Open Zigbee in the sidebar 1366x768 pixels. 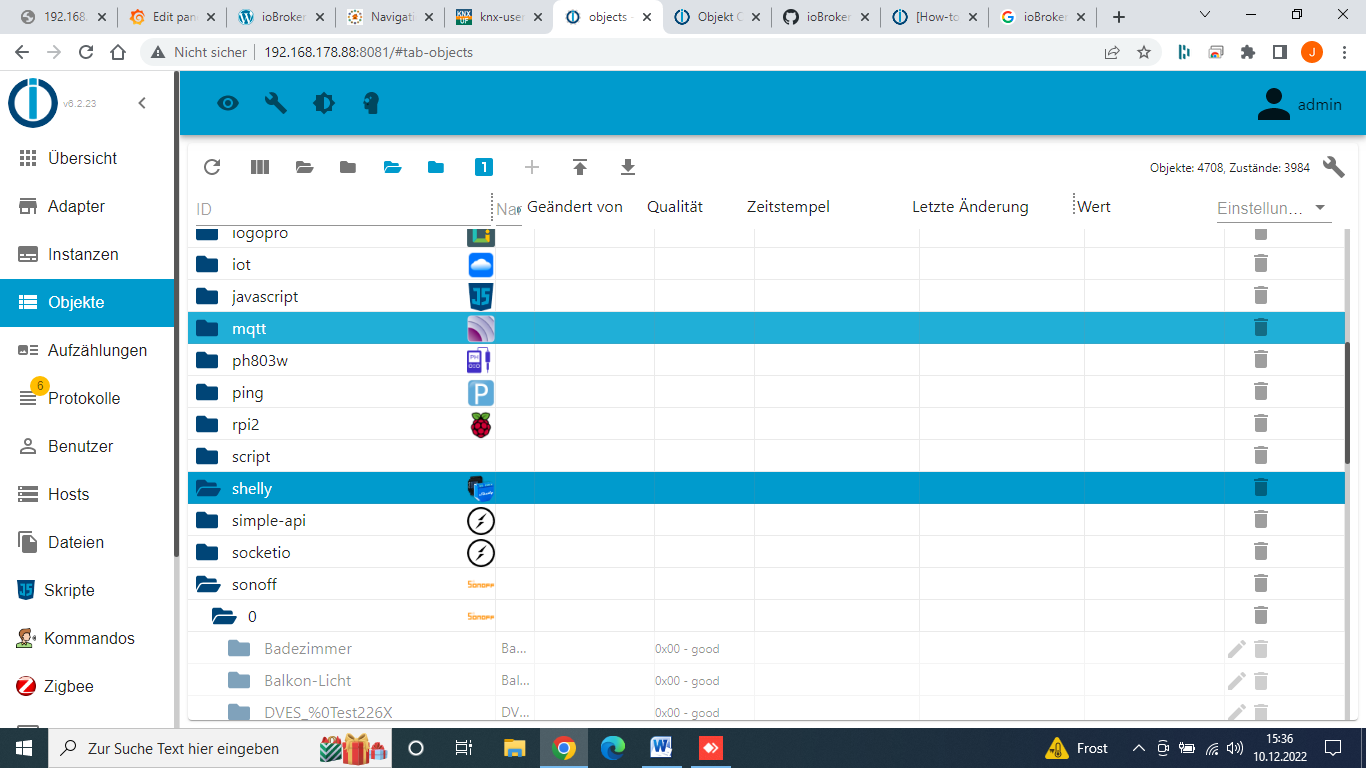point(87,686)
